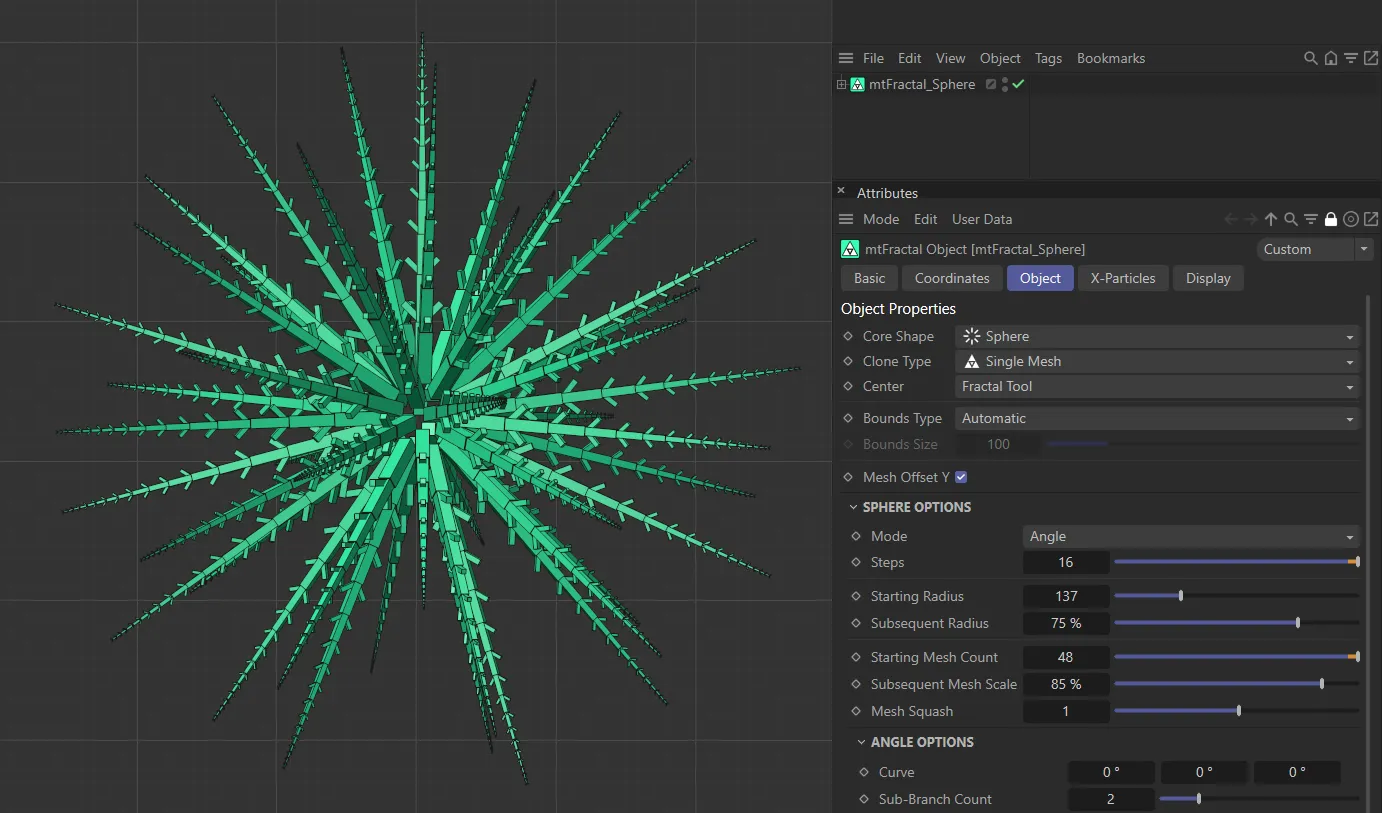Open the Core Shape dropdown

(x=1157, y=336)
